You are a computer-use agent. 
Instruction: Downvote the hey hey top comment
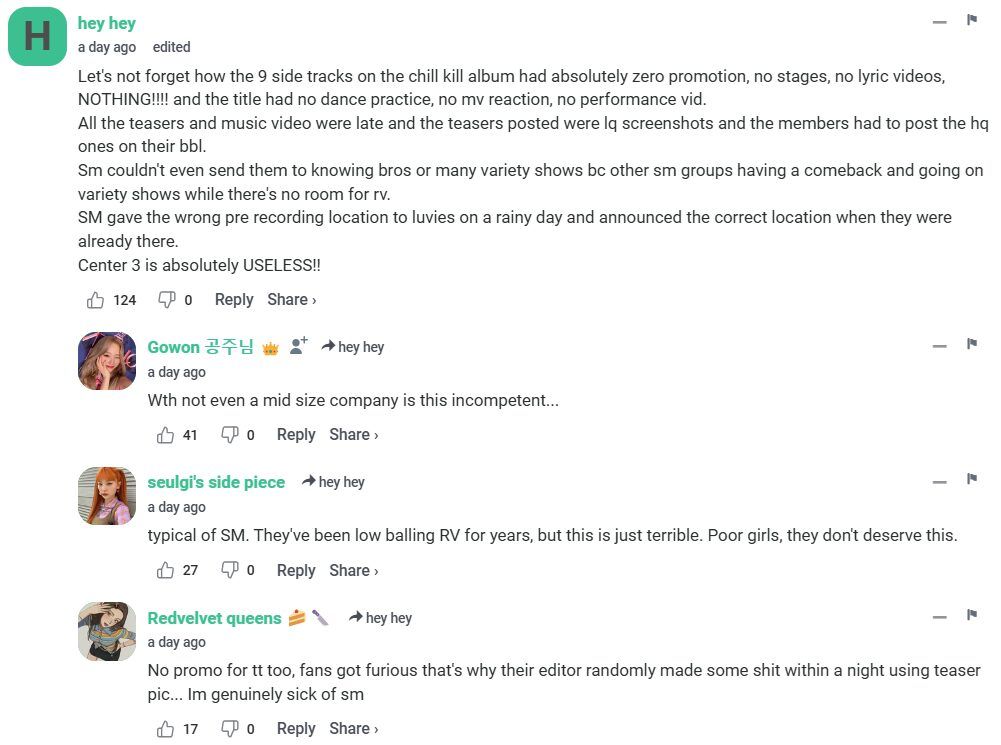pyautogui.click(x=167, y=299)
